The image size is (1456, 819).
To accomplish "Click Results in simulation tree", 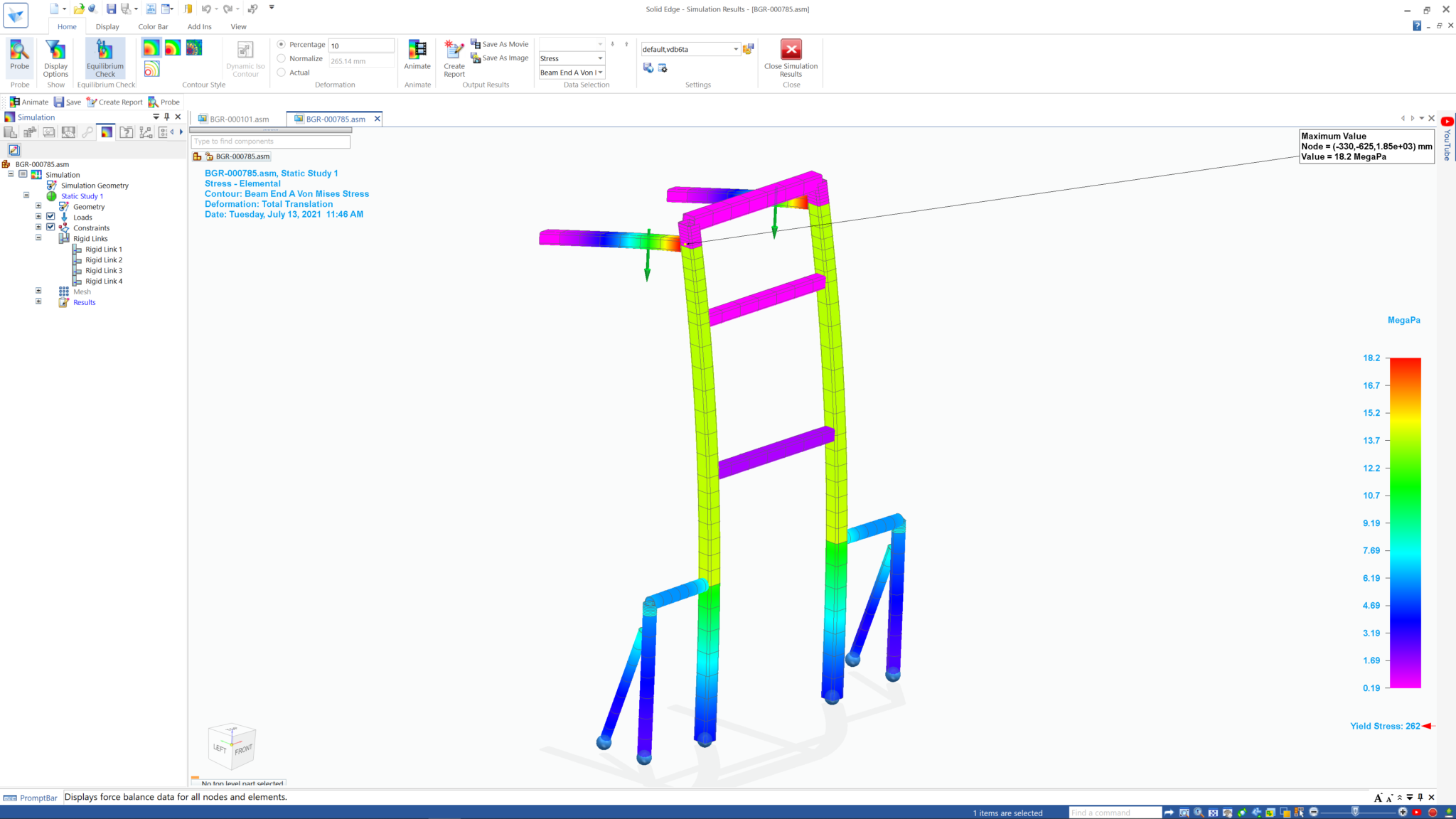I will tap(84, 302).
